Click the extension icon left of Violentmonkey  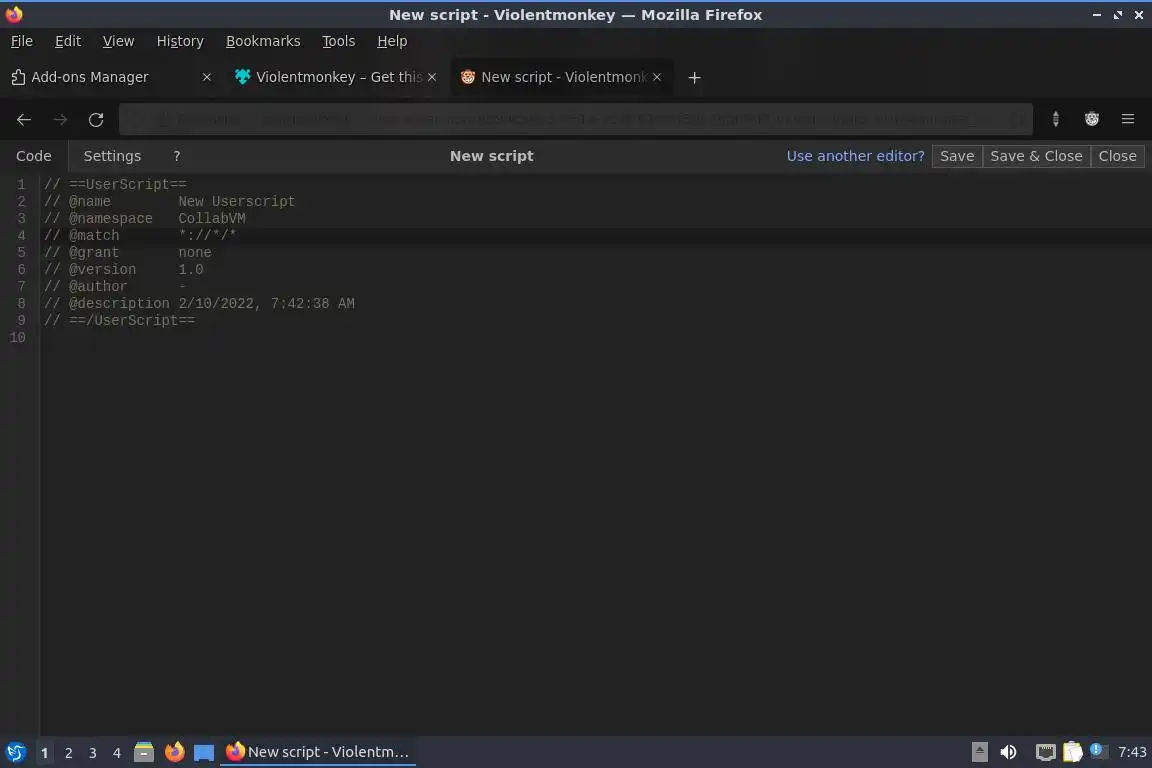tap(1056, 119)
